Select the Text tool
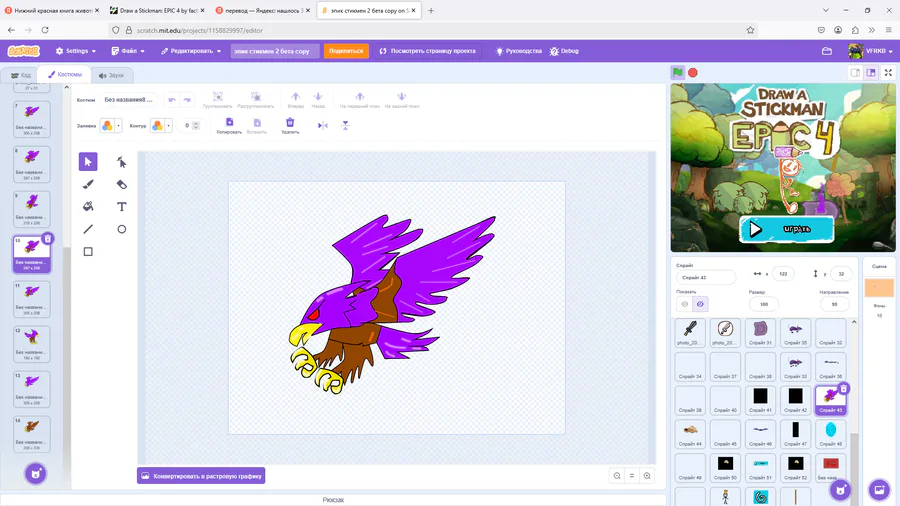This screenshot has height=506, width=900. point(121,207)
